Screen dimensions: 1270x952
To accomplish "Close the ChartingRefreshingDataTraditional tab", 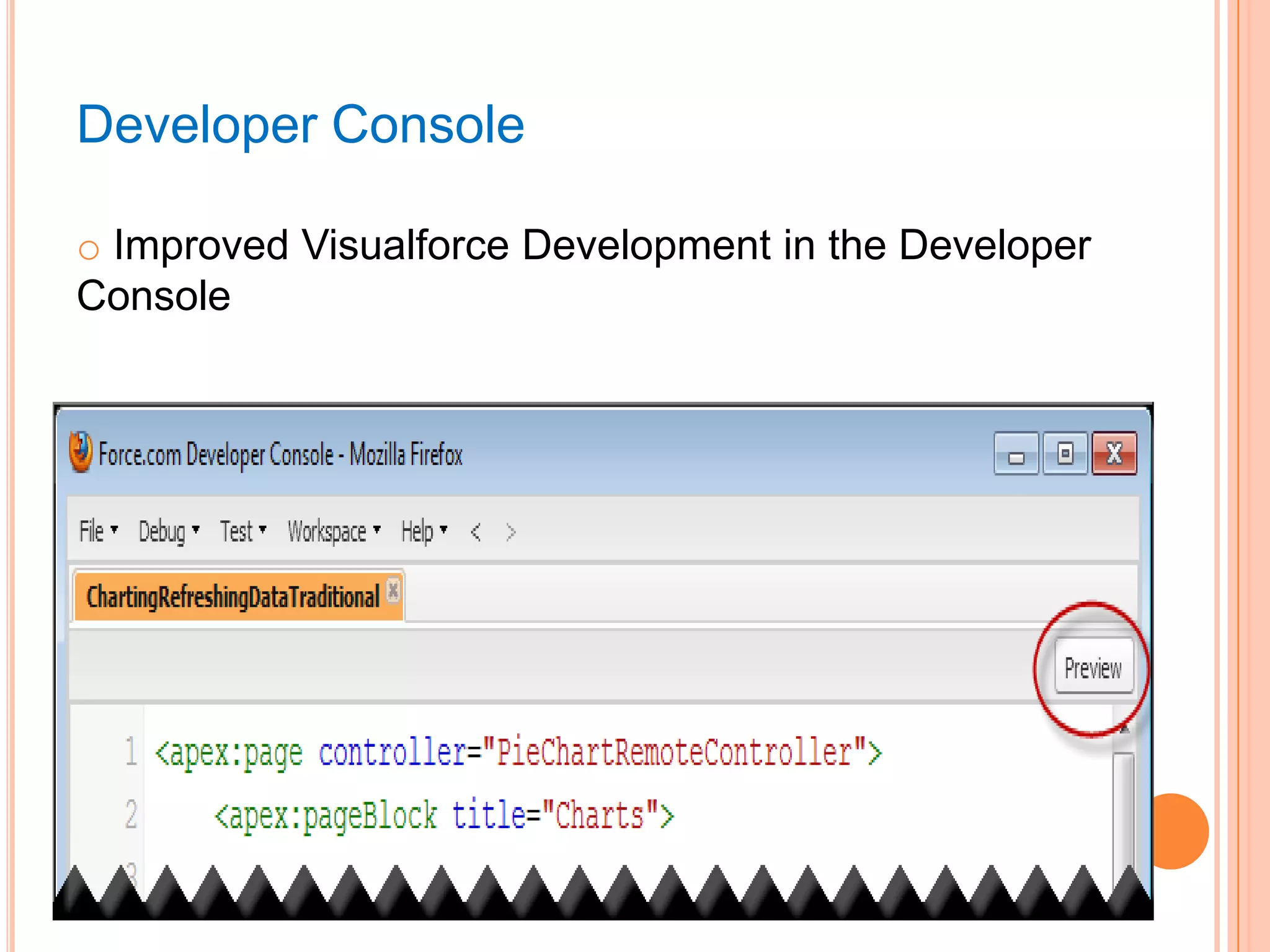I will click(393, 590).
